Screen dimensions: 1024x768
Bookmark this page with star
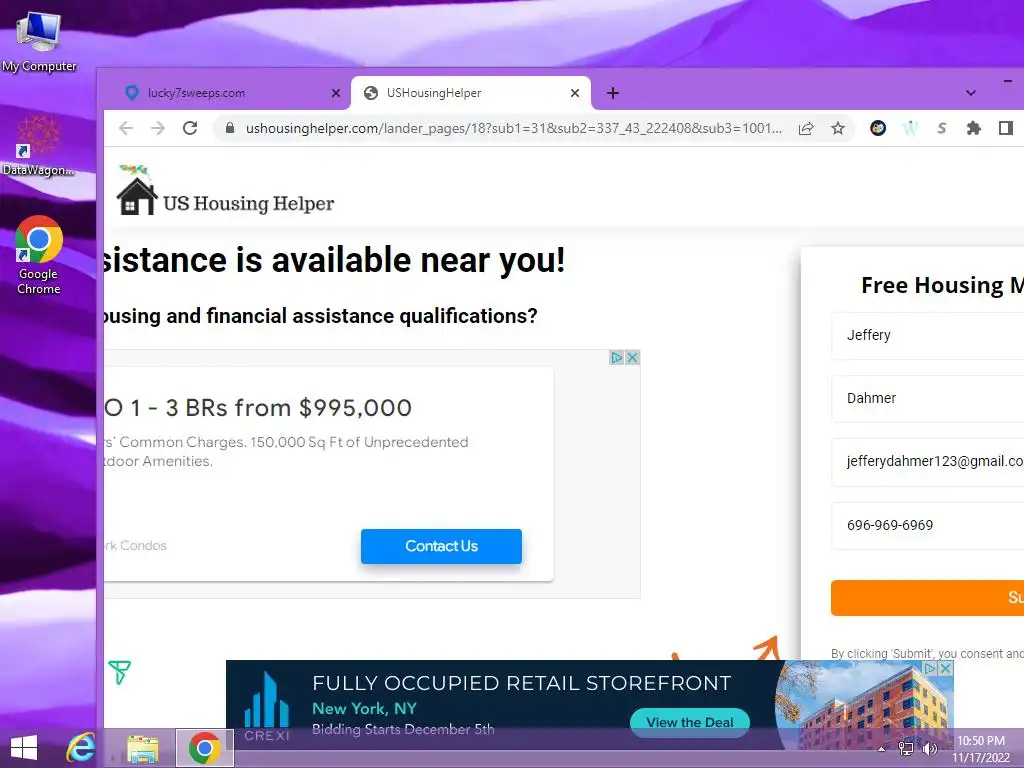pyautogui.click(x=838, y=128)
